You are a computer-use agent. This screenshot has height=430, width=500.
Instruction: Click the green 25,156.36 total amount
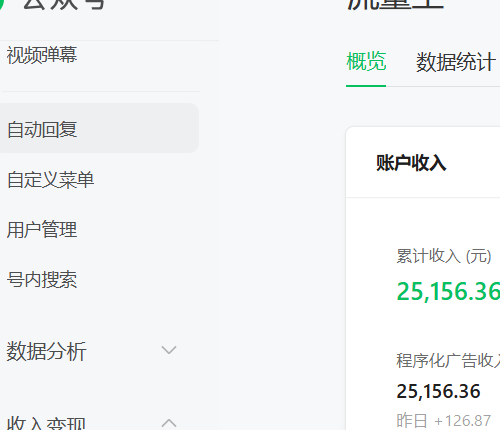coord(448,291)
